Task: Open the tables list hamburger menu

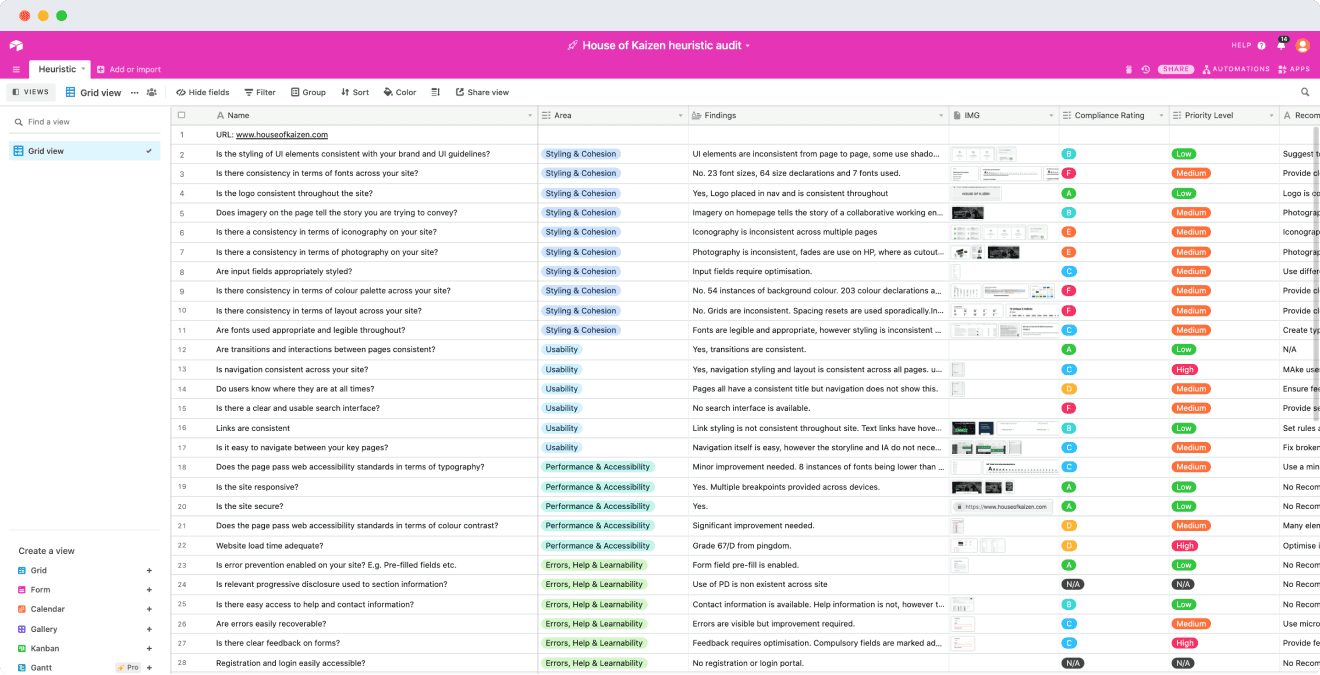Action: coord(16,69)
